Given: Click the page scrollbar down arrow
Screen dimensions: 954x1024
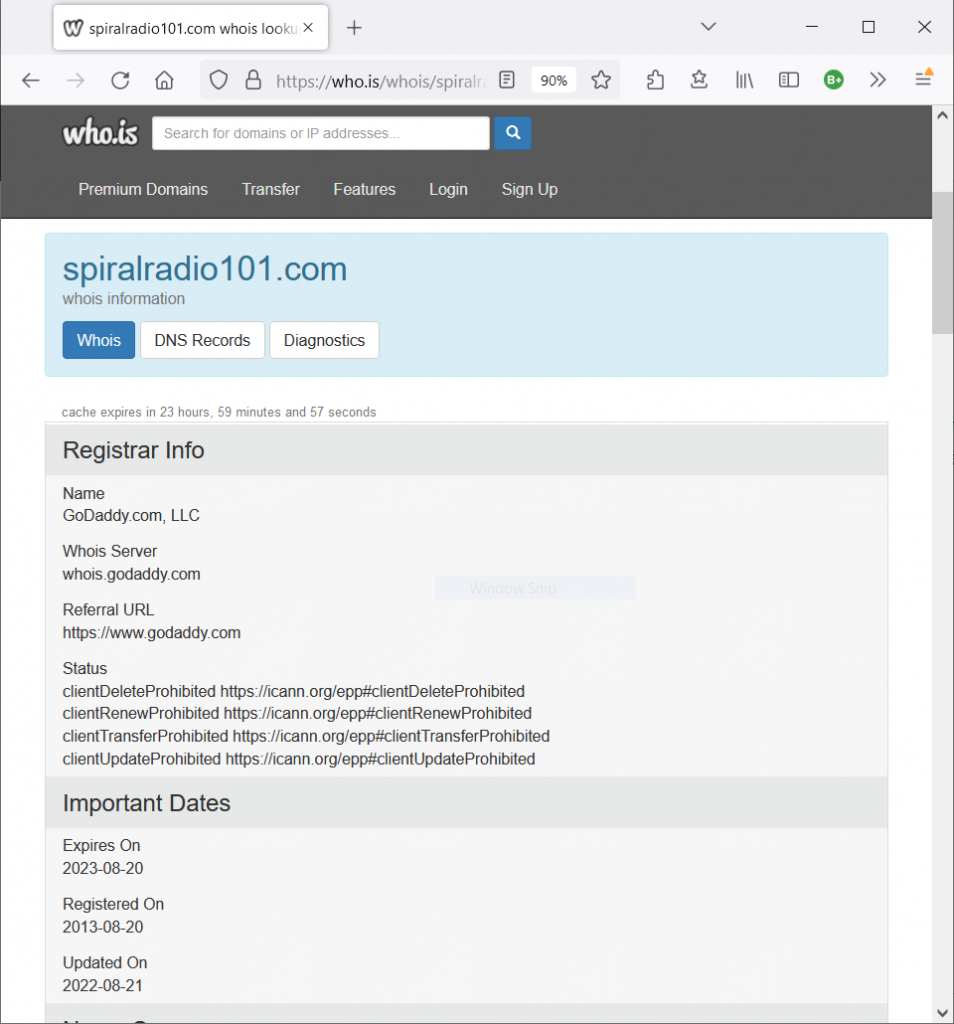Looking at the screenshot, I should pos(942,1013).
